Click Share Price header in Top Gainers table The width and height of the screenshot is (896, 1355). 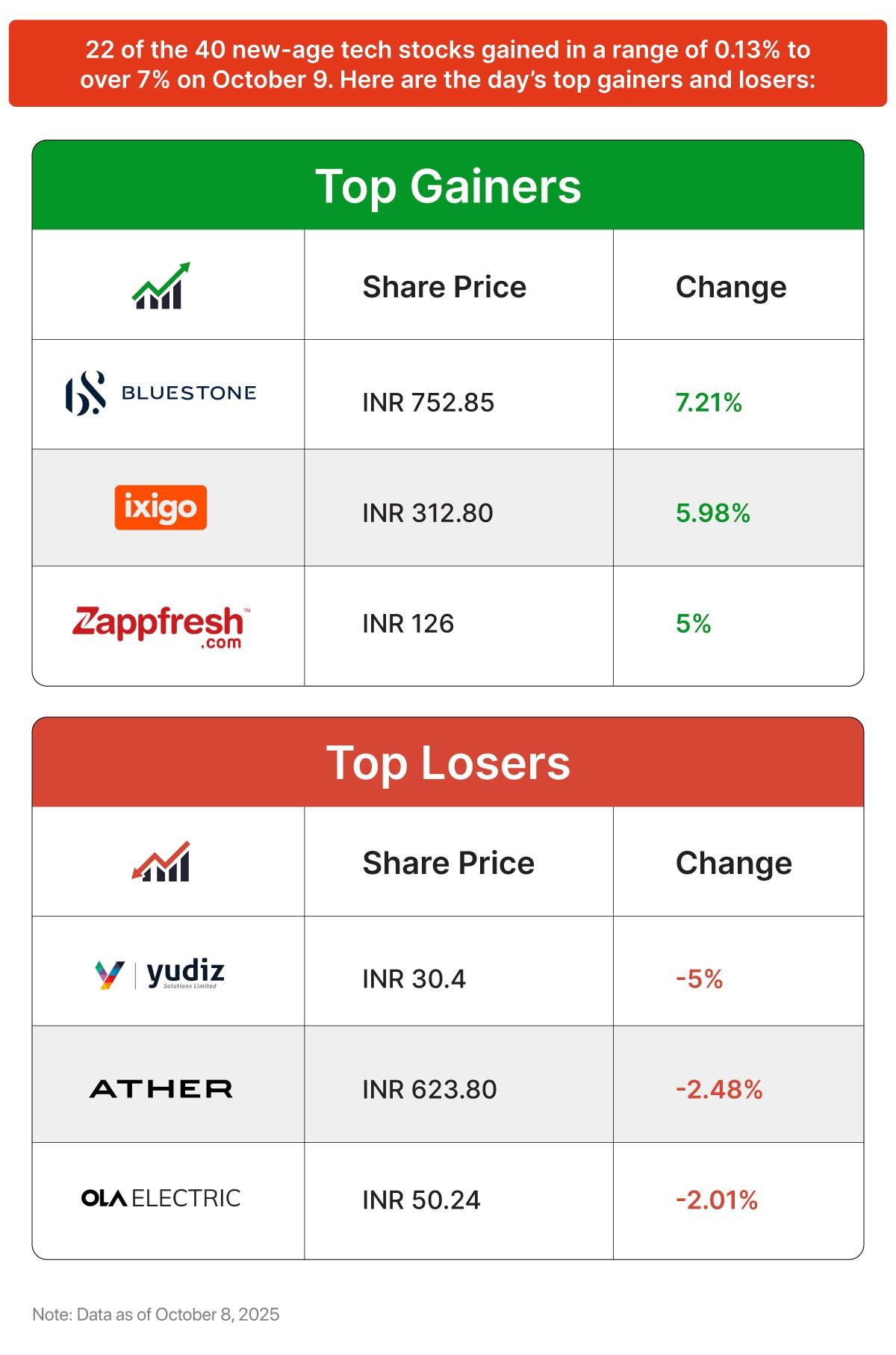pos(444,287)
